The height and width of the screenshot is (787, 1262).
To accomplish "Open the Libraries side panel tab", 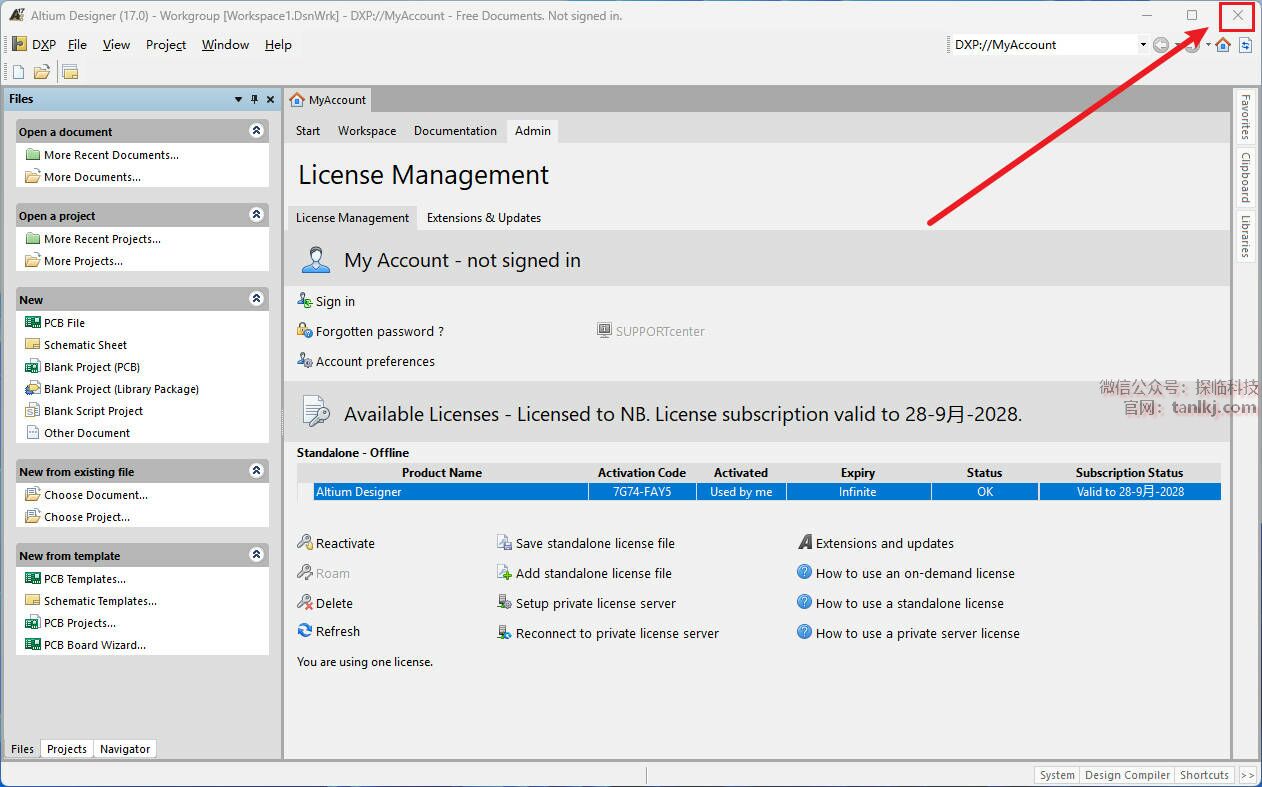I will click(1245, 235).
